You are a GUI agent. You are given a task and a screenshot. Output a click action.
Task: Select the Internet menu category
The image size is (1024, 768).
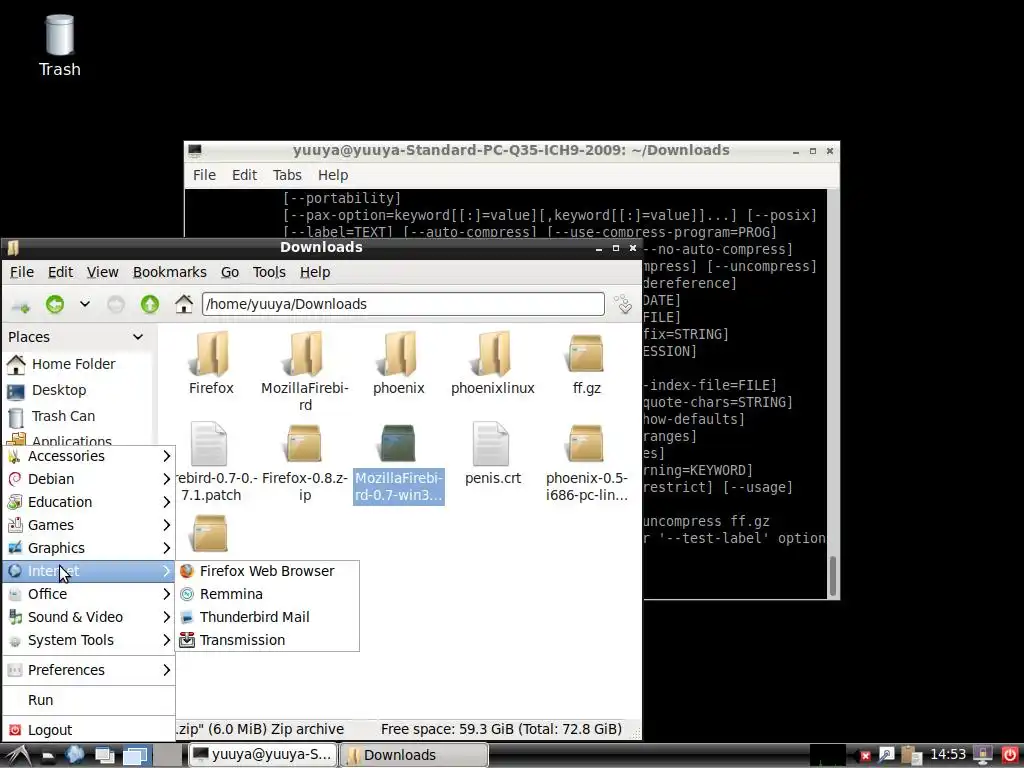(89, 571)
